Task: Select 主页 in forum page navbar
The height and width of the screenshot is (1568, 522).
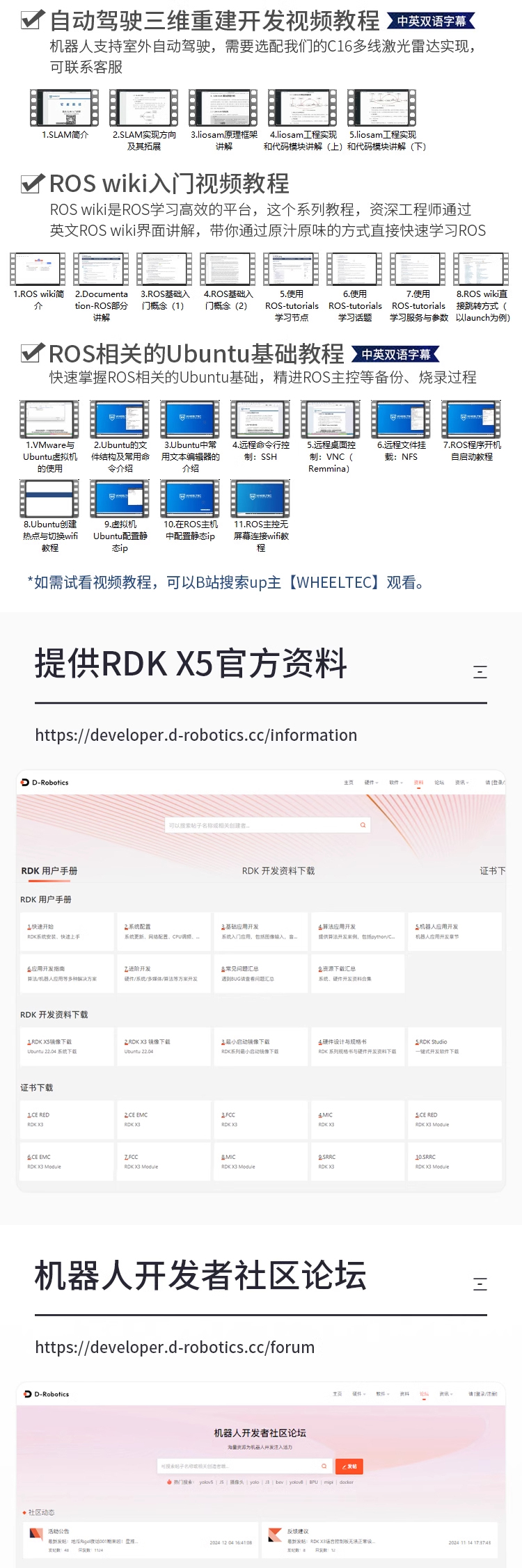Action: tap(338, 1394)
